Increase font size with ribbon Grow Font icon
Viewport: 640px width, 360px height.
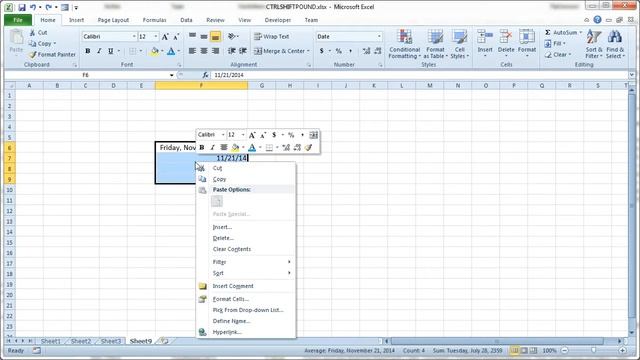coord(165,37)
